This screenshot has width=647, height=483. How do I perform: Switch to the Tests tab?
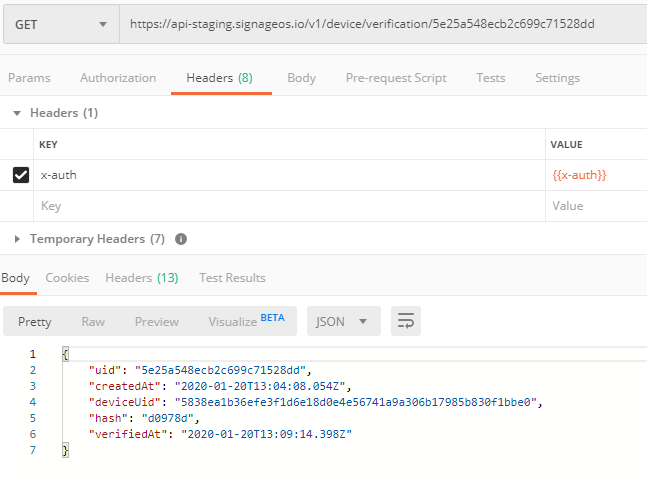click(x=490, y=78)
